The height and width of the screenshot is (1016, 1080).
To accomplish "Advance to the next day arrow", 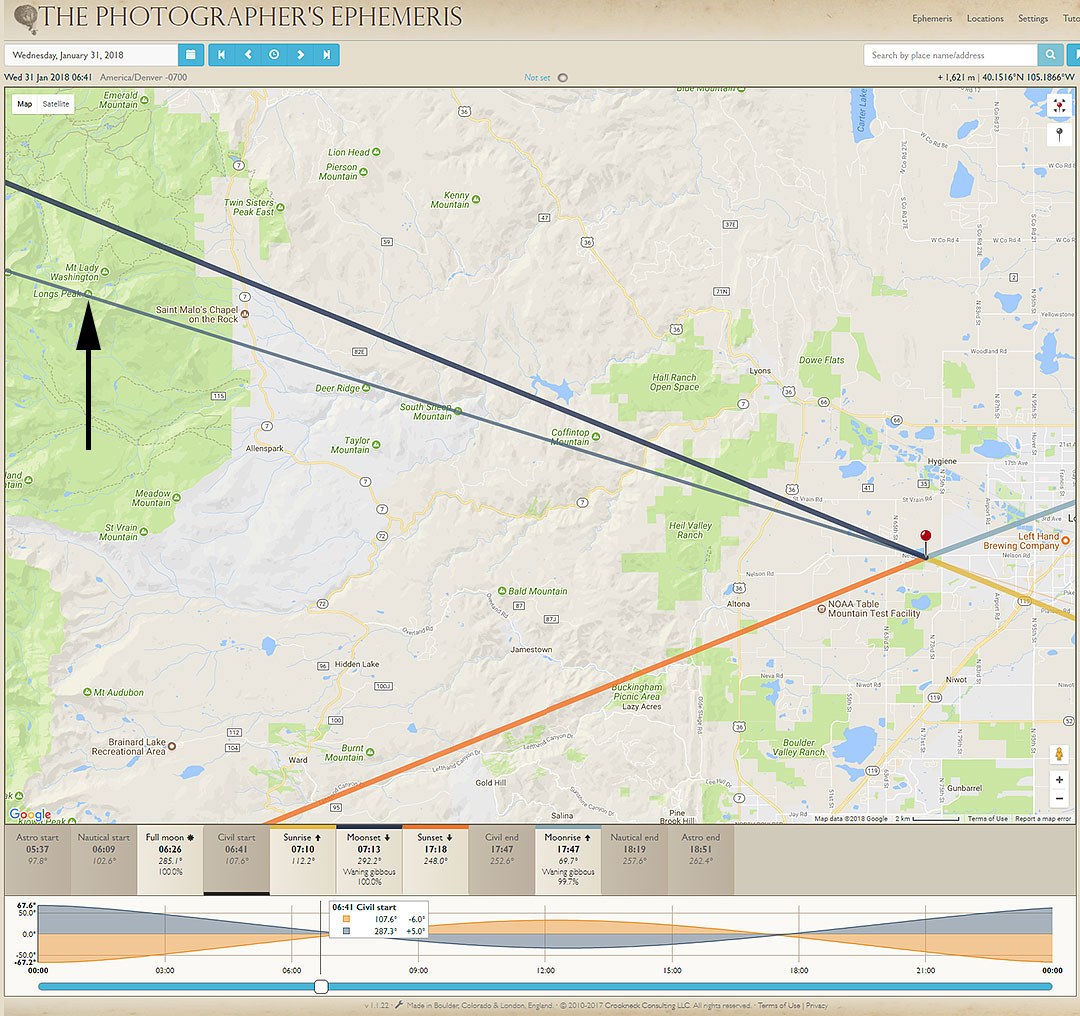I will pos(300,55).
